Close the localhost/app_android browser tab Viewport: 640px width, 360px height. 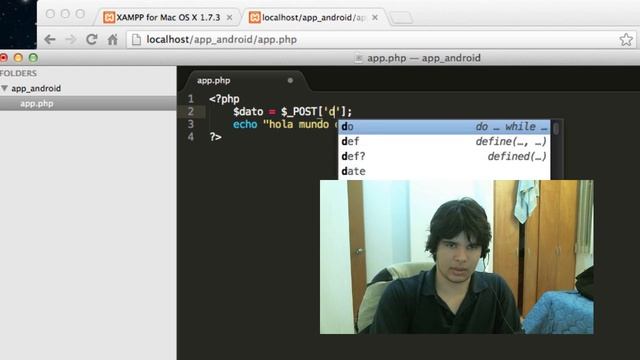pos(375,18)
